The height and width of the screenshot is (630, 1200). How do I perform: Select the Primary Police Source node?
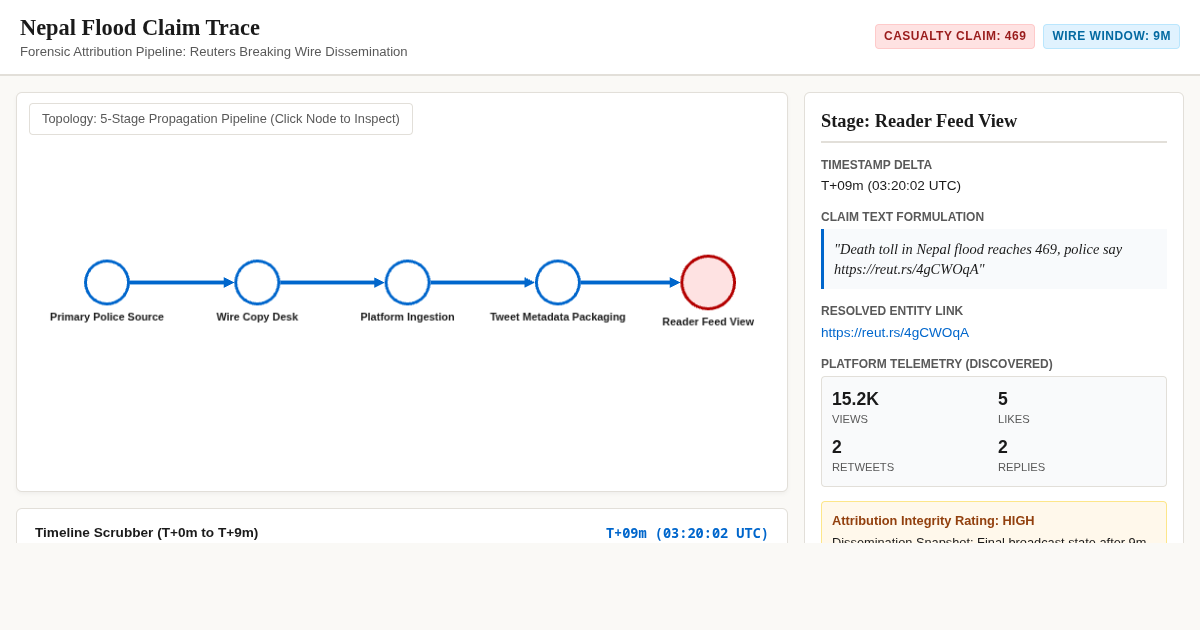pyautogui.click(x=107, y=283)
